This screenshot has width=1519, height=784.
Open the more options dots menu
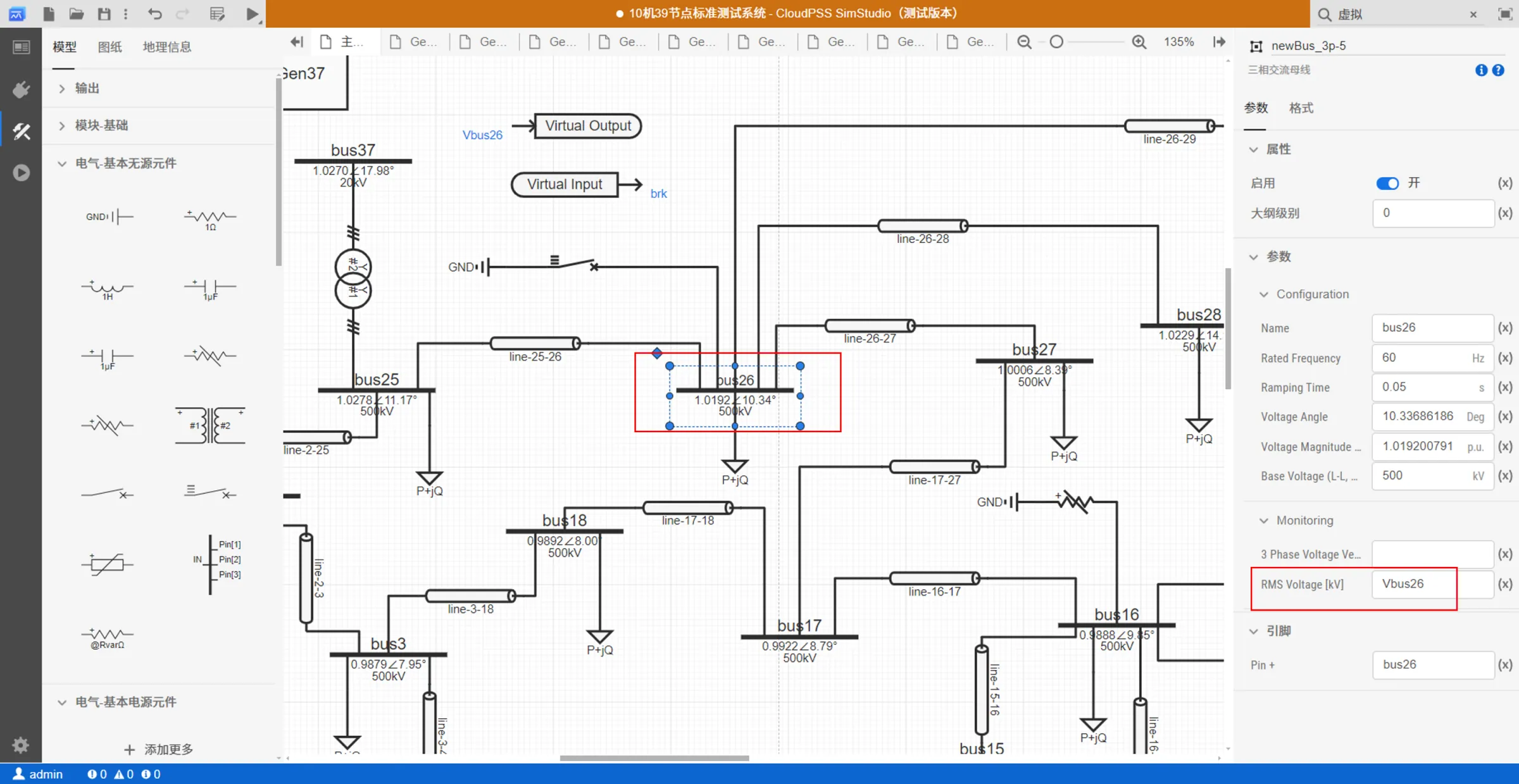point(126,13)
